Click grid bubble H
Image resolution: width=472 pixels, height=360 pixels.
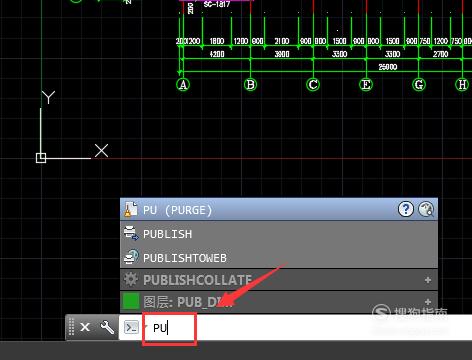pyautogui.click(x=462, y=85)
